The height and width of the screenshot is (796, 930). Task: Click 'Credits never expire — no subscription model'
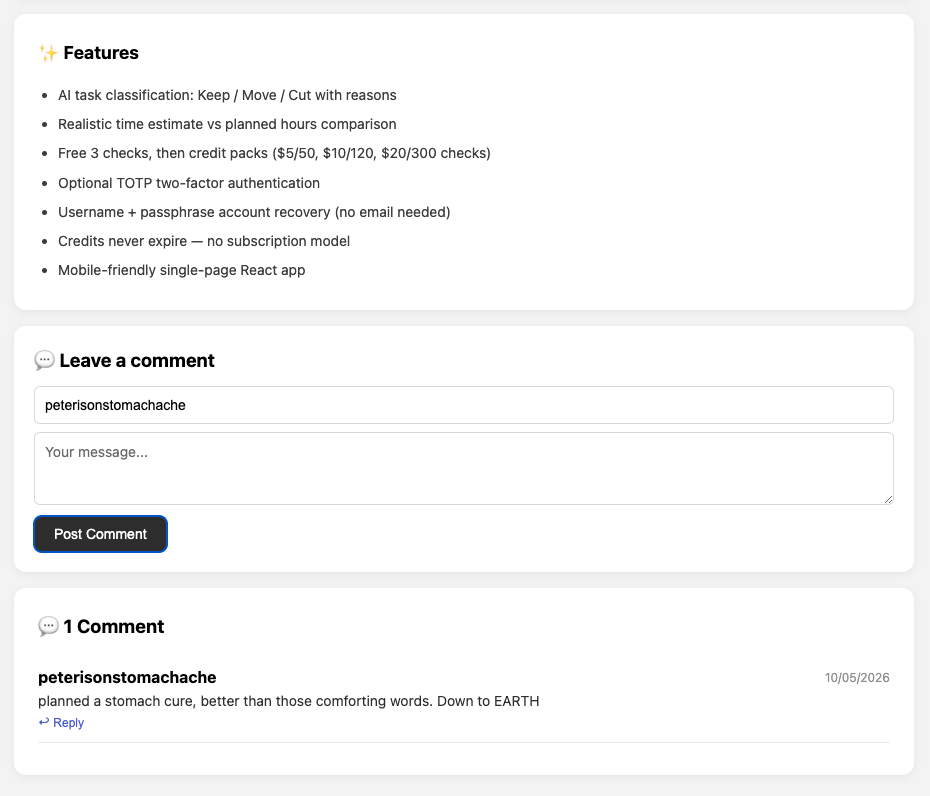pyautogui.click(x=204, y=241)
